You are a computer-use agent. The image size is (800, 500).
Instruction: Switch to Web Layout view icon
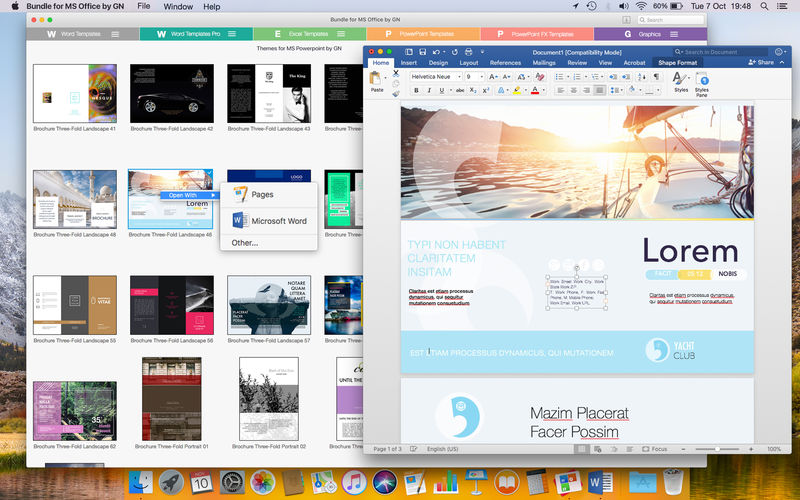[597, 449]
